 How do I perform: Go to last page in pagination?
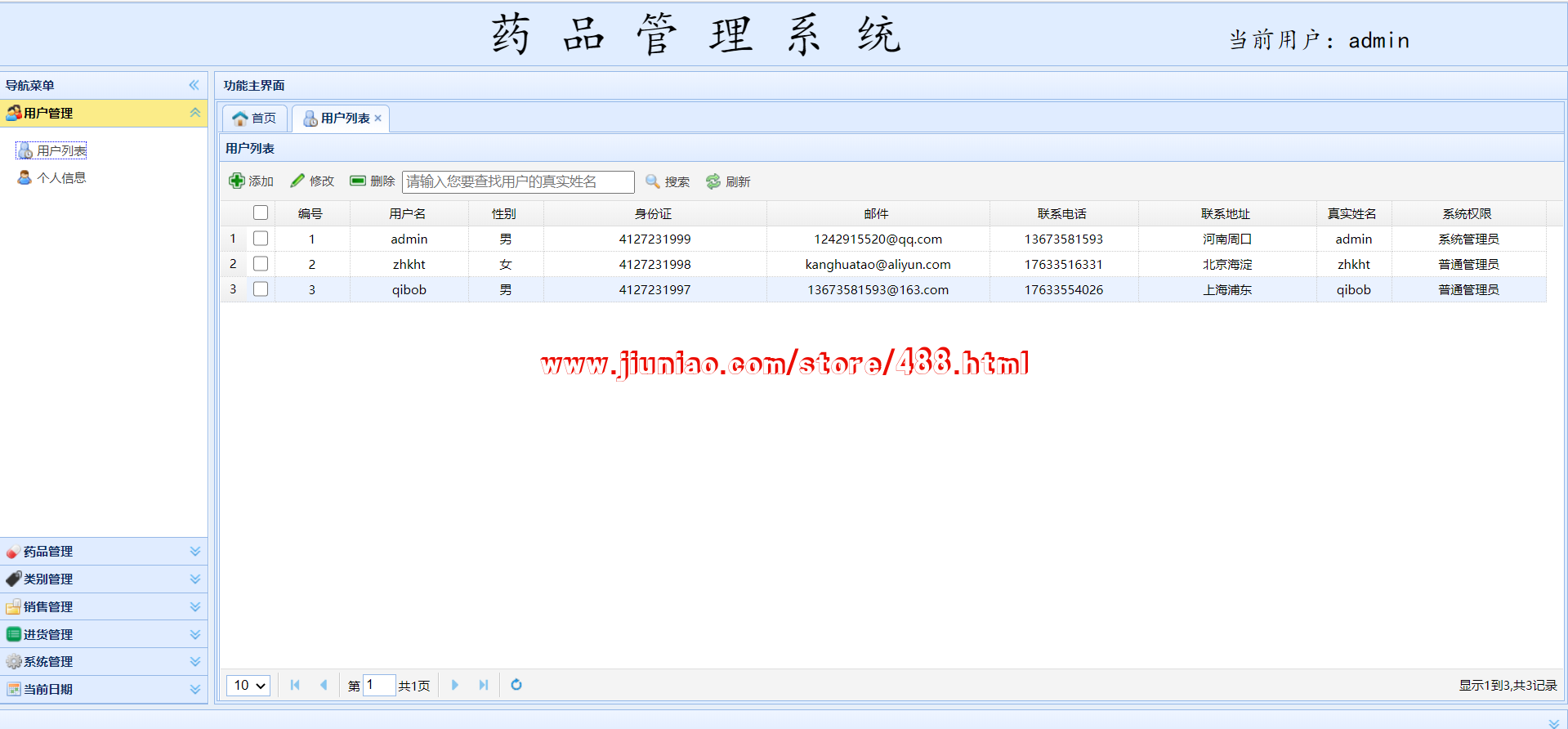coord(484,685)
